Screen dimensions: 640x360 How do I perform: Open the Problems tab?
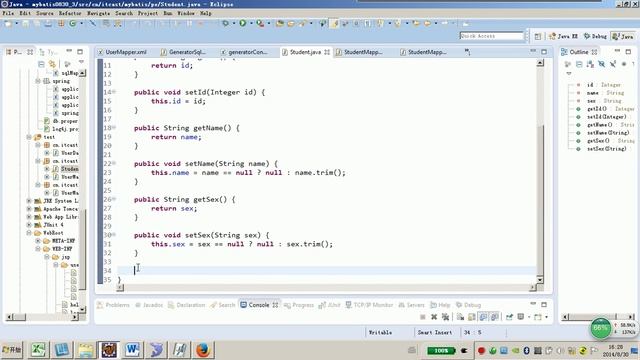(113, 305)
